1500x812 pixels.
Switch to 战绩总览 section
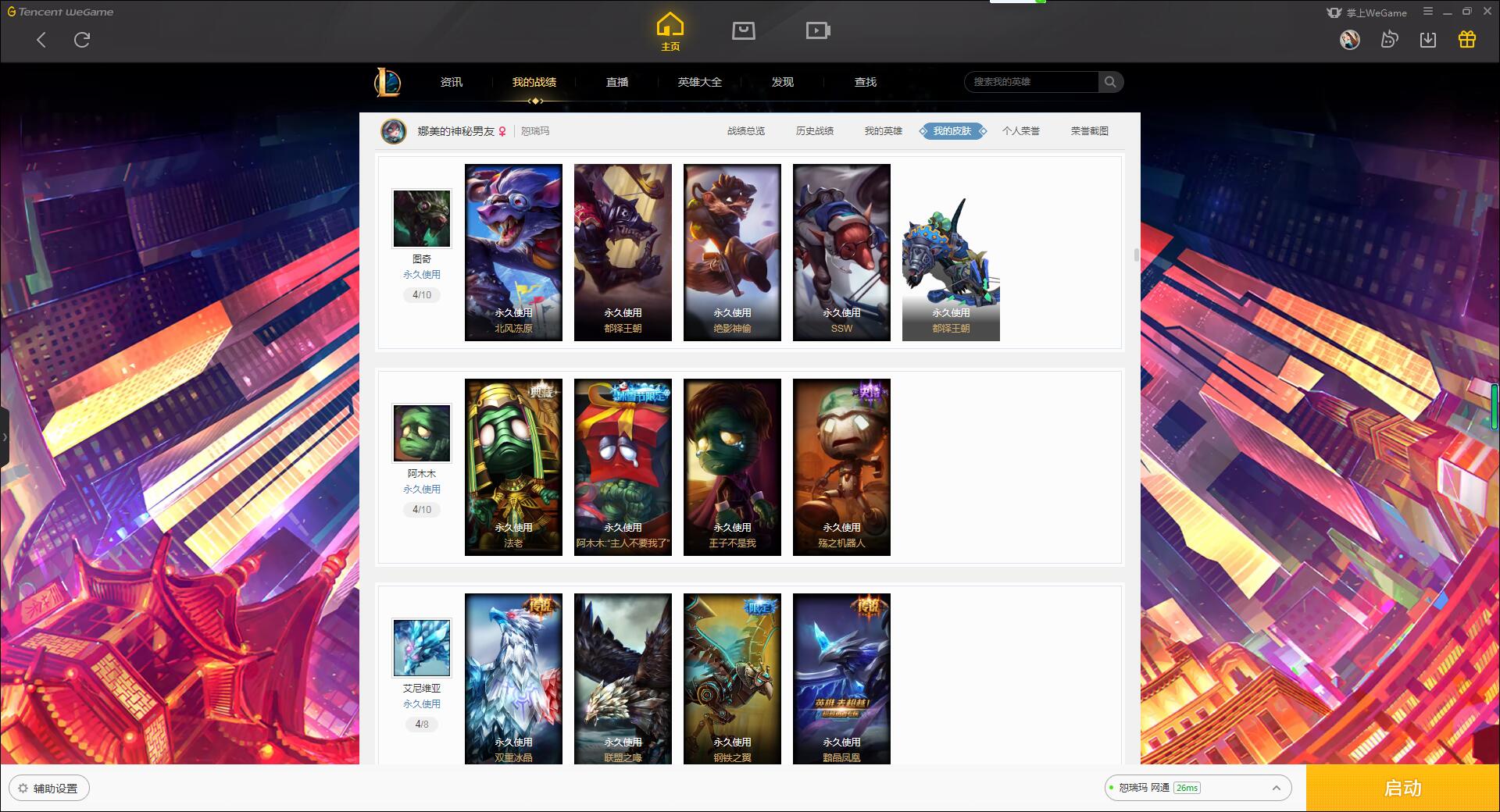[746, 131]
